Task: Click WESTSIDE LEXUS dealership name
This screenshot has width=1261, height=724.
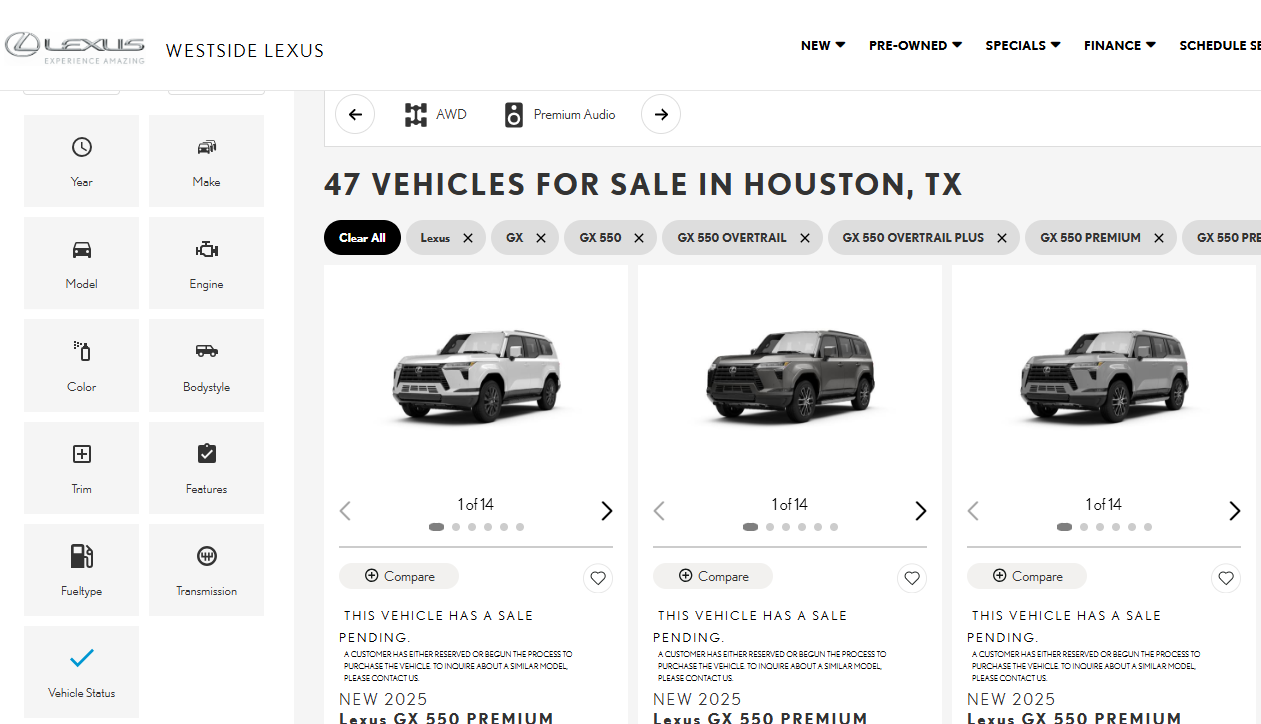Action: (x=245, y=51)
